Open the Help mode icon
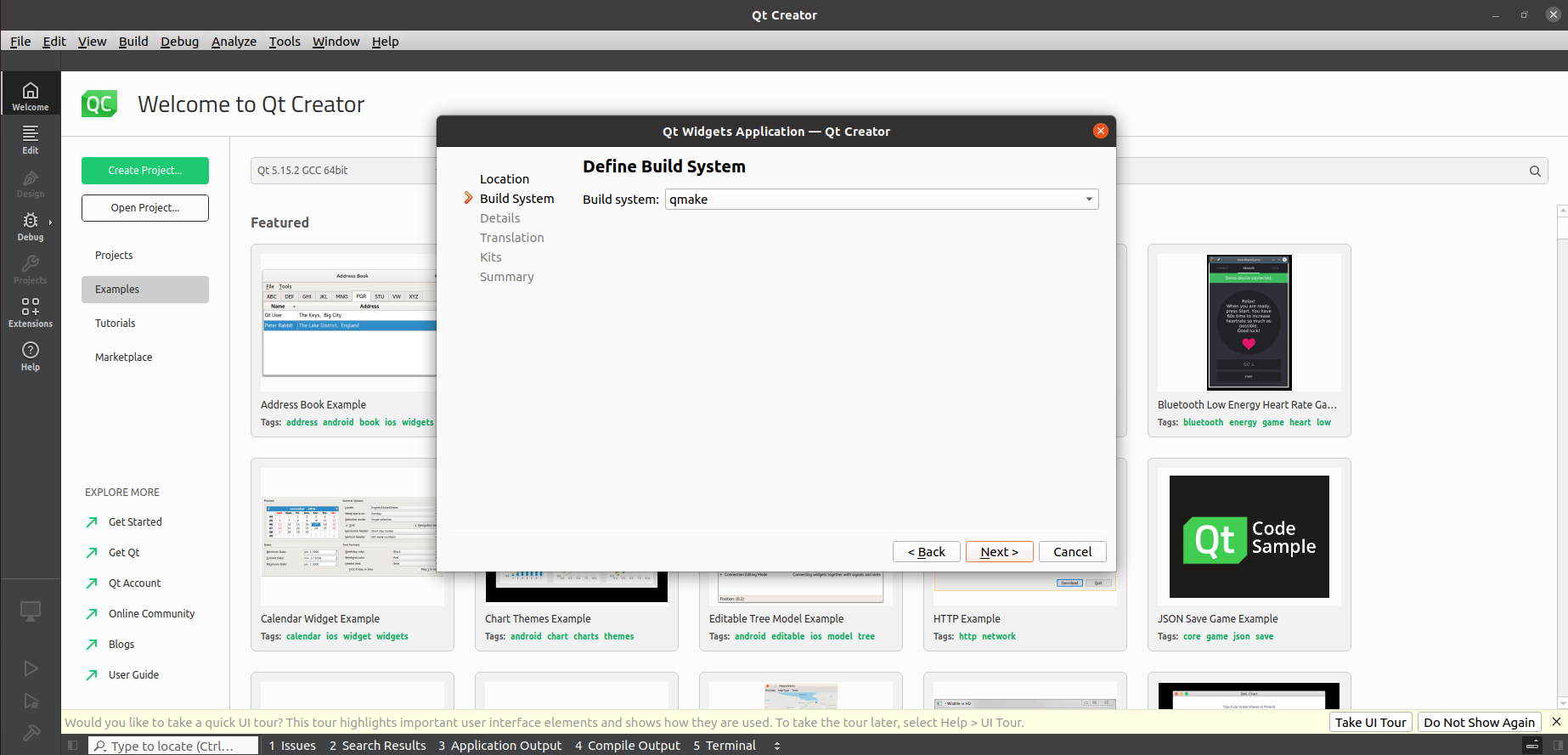 [31, 355]
